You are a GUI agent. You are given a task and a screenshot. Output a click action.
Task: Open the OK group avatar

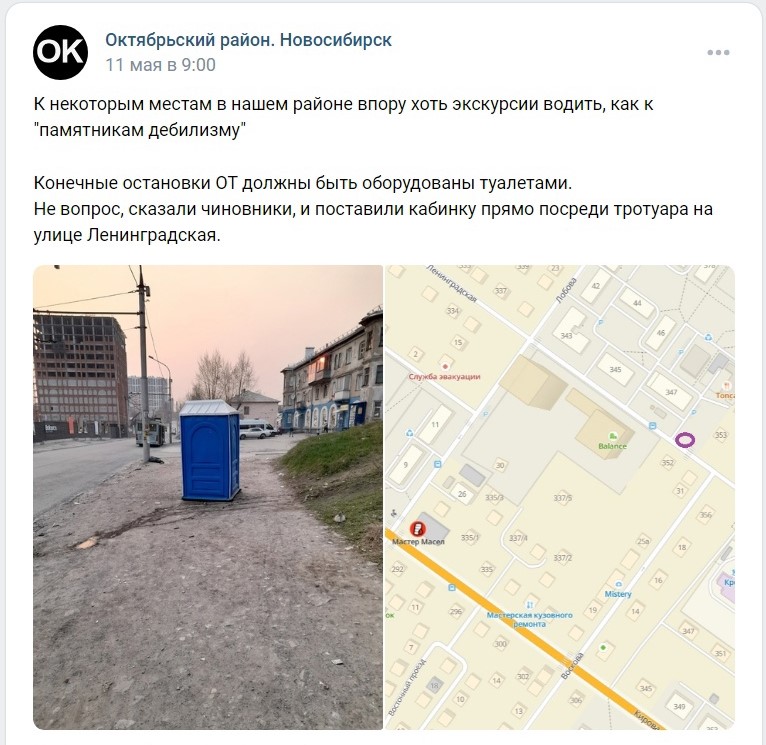click(61, 52)
